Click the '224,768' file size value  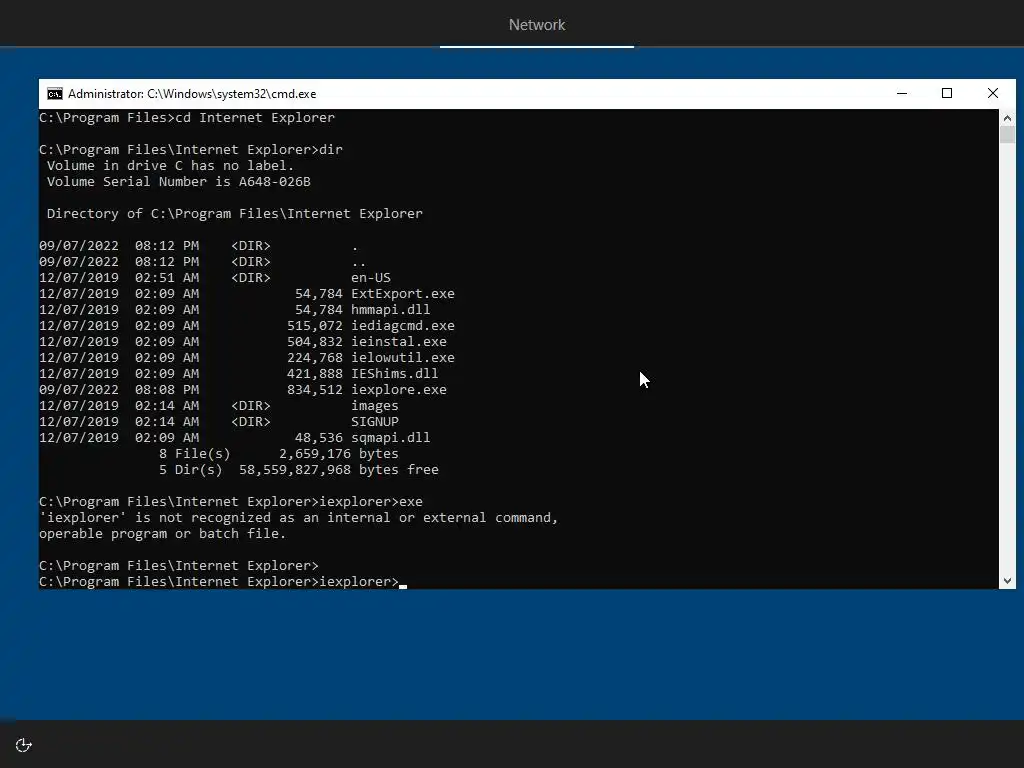click(315, 358)
